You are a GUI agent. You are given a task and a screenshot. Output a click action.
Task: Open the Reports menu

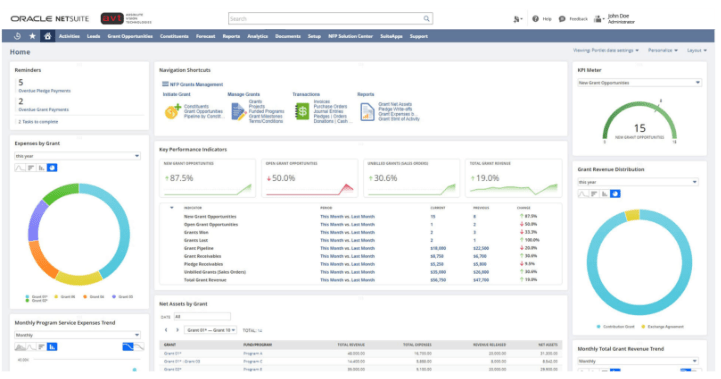point(231,36)
